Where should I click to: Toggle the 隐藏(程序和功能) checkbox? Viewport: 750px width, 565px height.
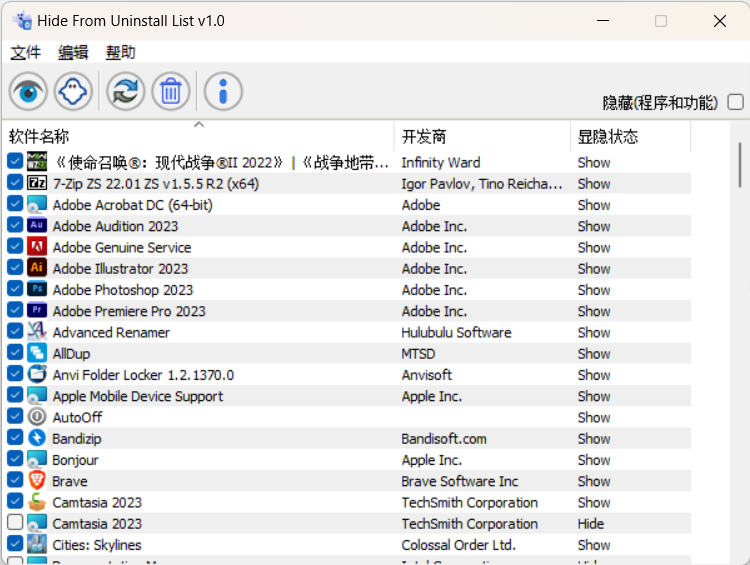point(735,102)
